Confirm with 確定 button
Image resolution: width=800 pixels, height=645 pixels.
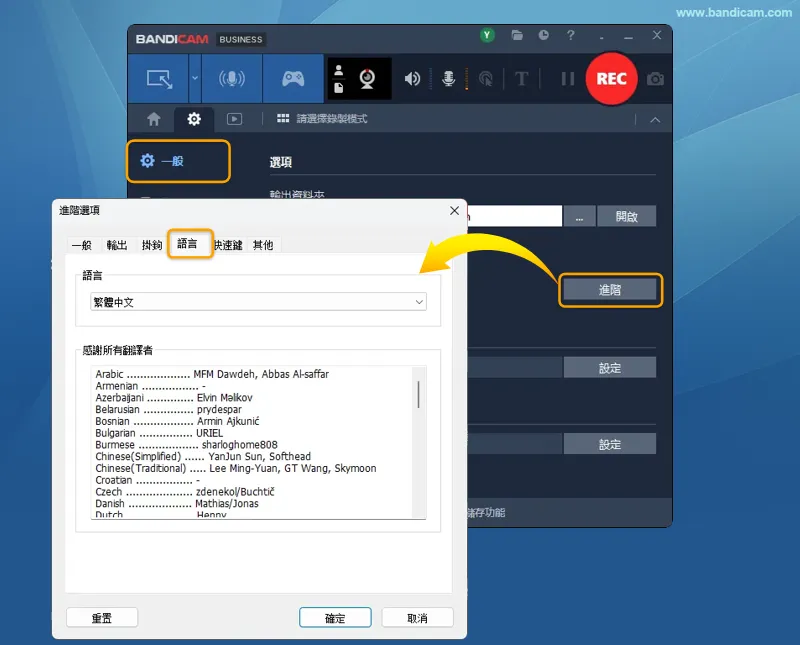coord(335,618)
